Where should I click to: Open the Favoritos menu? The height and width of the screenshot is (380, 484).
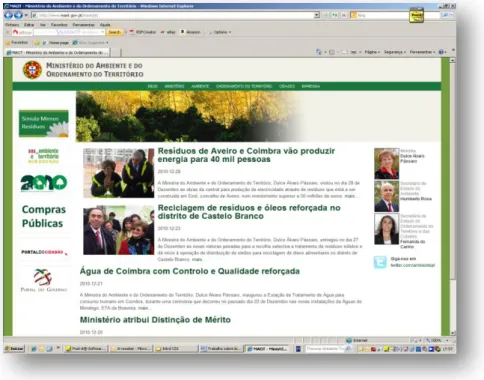(x=59, y=25)
